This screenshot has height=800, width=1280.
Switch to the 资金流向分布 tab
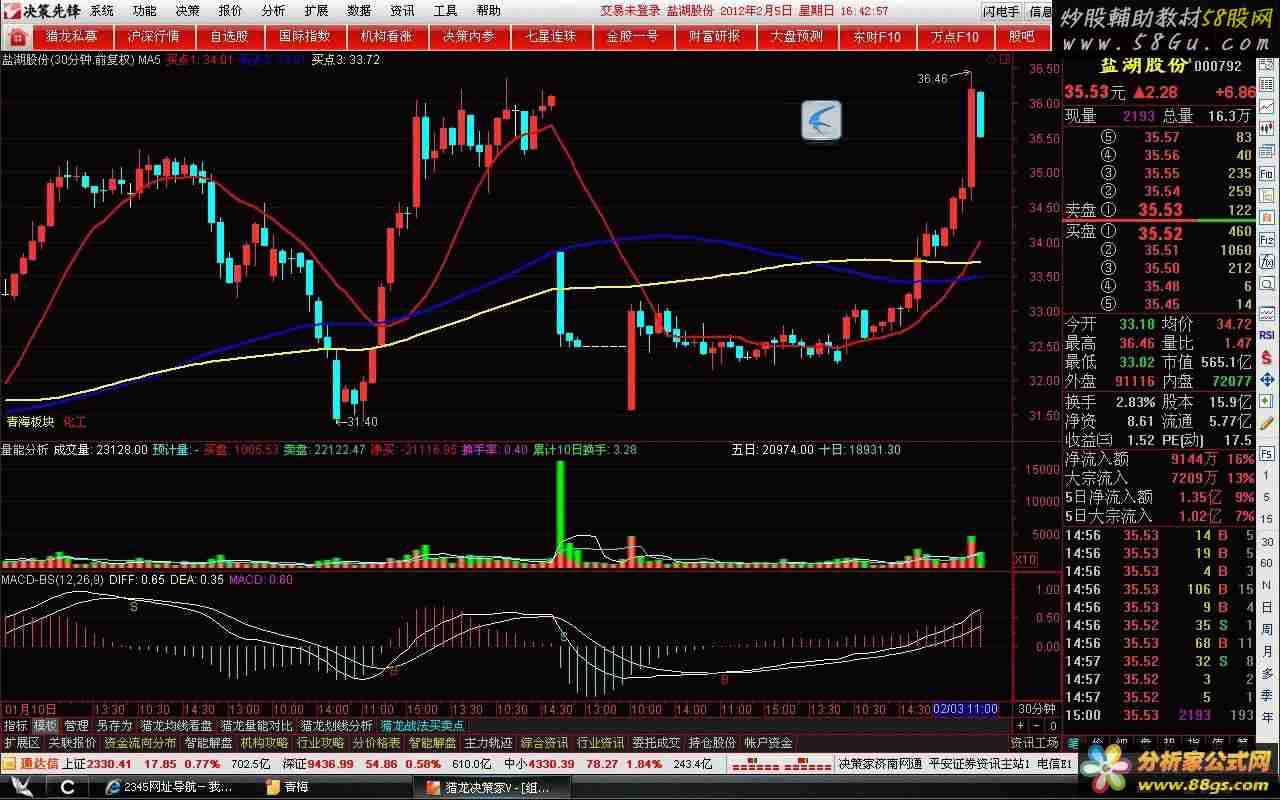click(140, 742)
